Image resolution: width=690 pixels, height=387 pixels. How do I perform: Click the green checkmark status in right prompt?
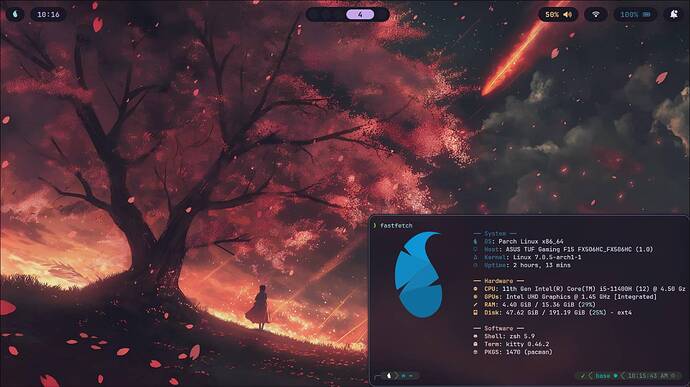coord(583,376)
